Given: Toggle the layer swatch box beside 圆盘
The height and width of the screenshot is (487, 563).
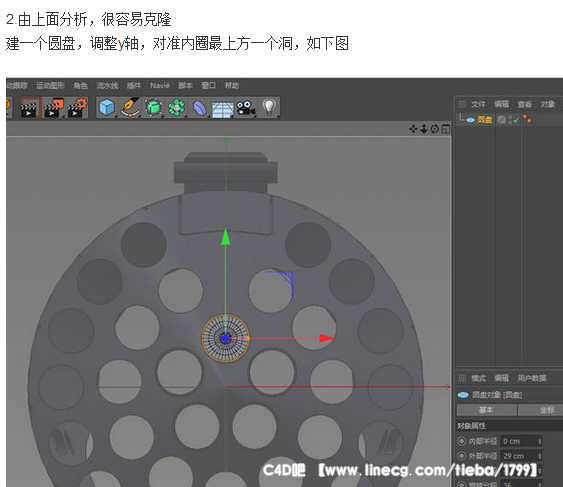Looking at the screenshot, I should 502,120.
